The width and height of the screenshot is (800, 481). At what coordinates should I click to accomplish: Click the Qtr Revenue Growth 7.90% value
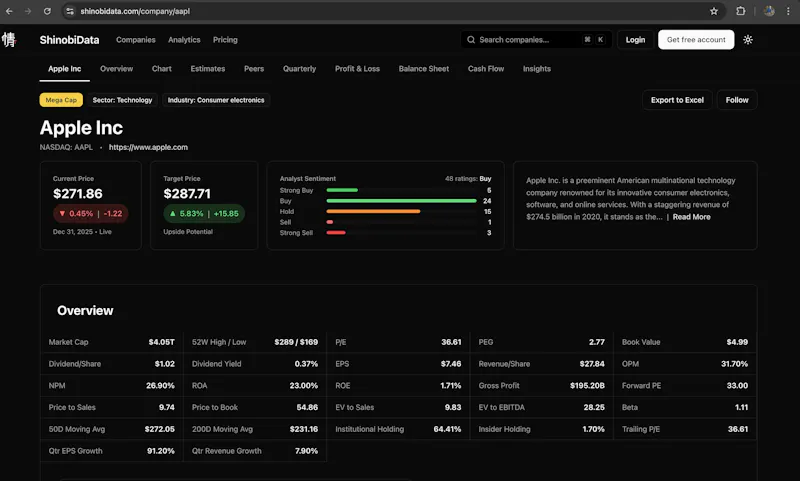pos(306,451)
